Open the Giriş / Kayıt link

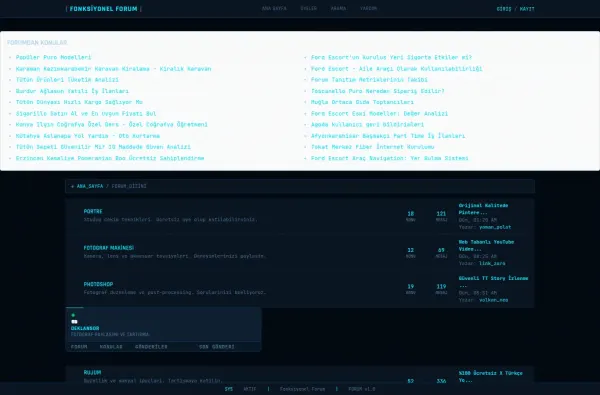515,8
